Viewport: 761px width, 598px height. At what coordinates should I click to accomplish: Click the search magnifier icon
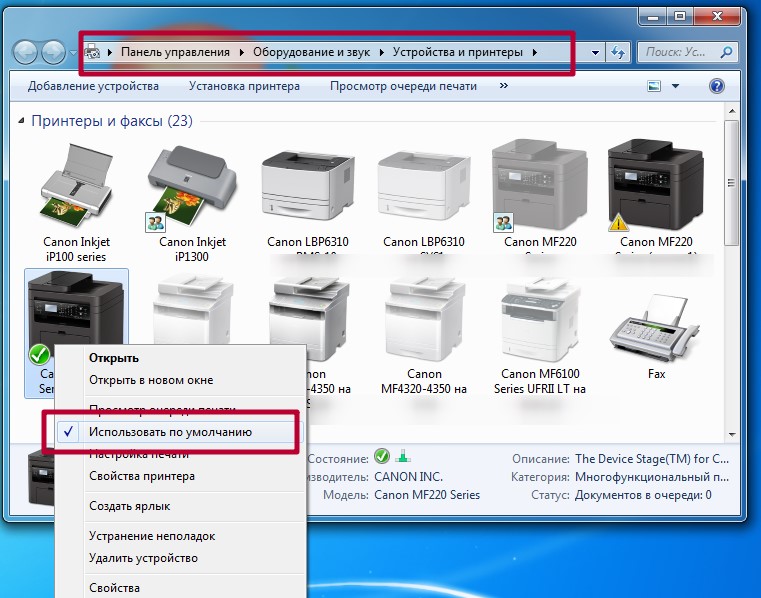[x=726, y=52]
